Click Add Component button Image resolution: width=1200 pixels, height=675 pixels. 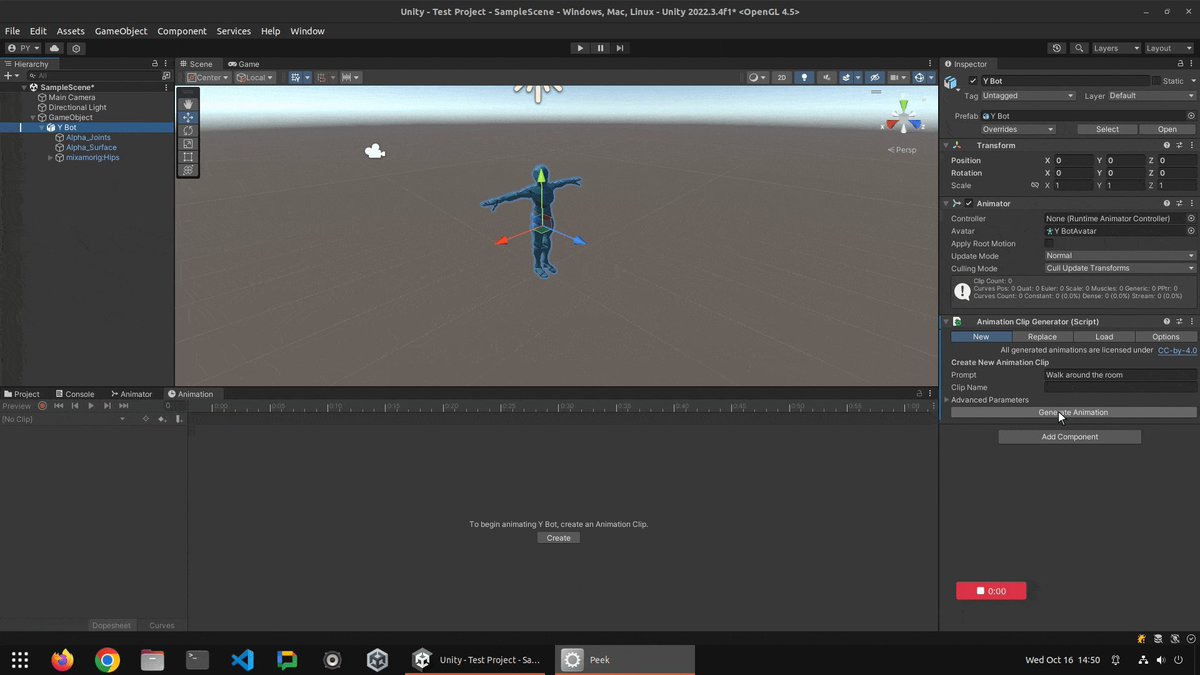click(1069, 437)
